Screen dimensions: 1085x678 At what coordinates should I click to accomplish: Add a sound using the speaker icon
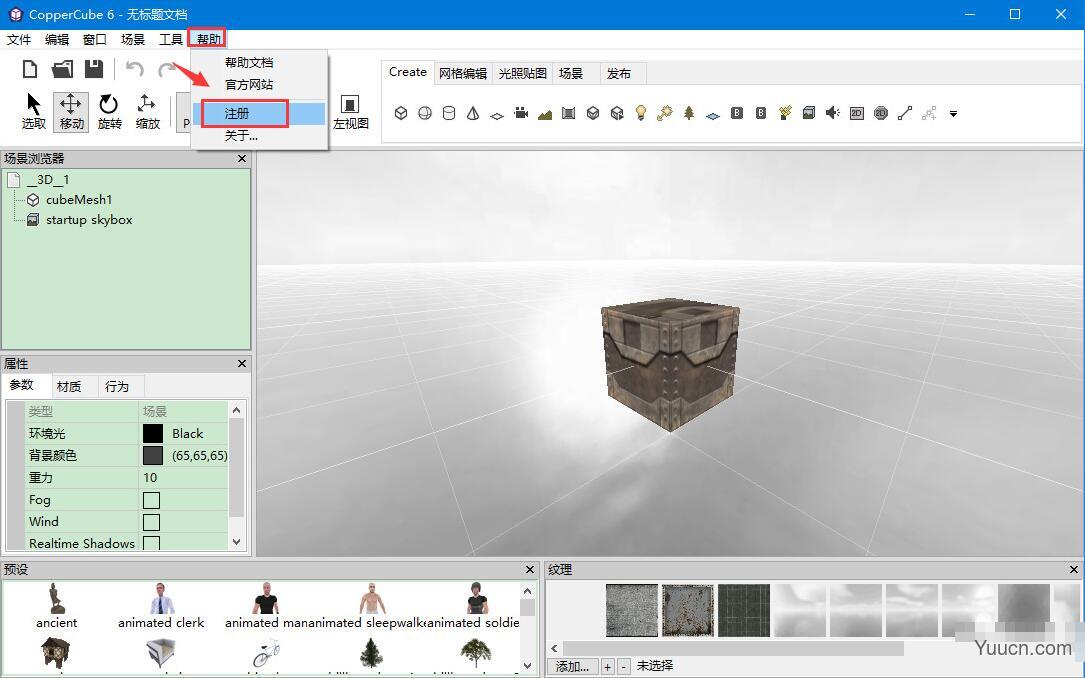[x=832, y=113]
